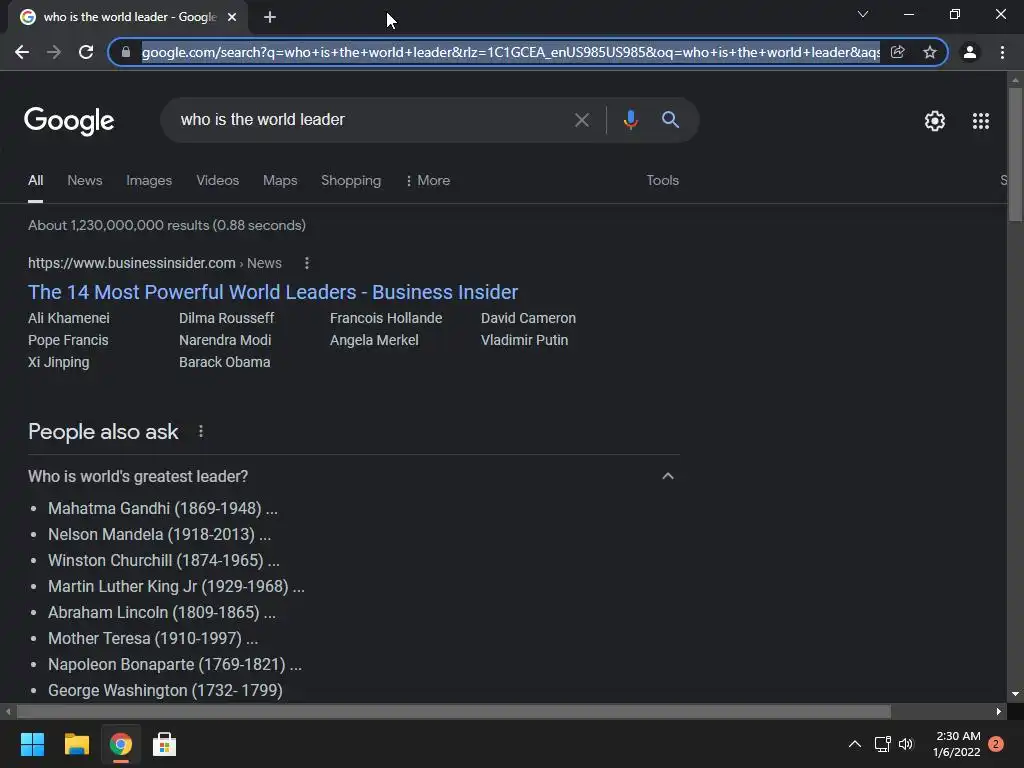Open Chrome's three-dot menu
Image resolution: width=1024 pixels, height=768 pixels.
1002,52
